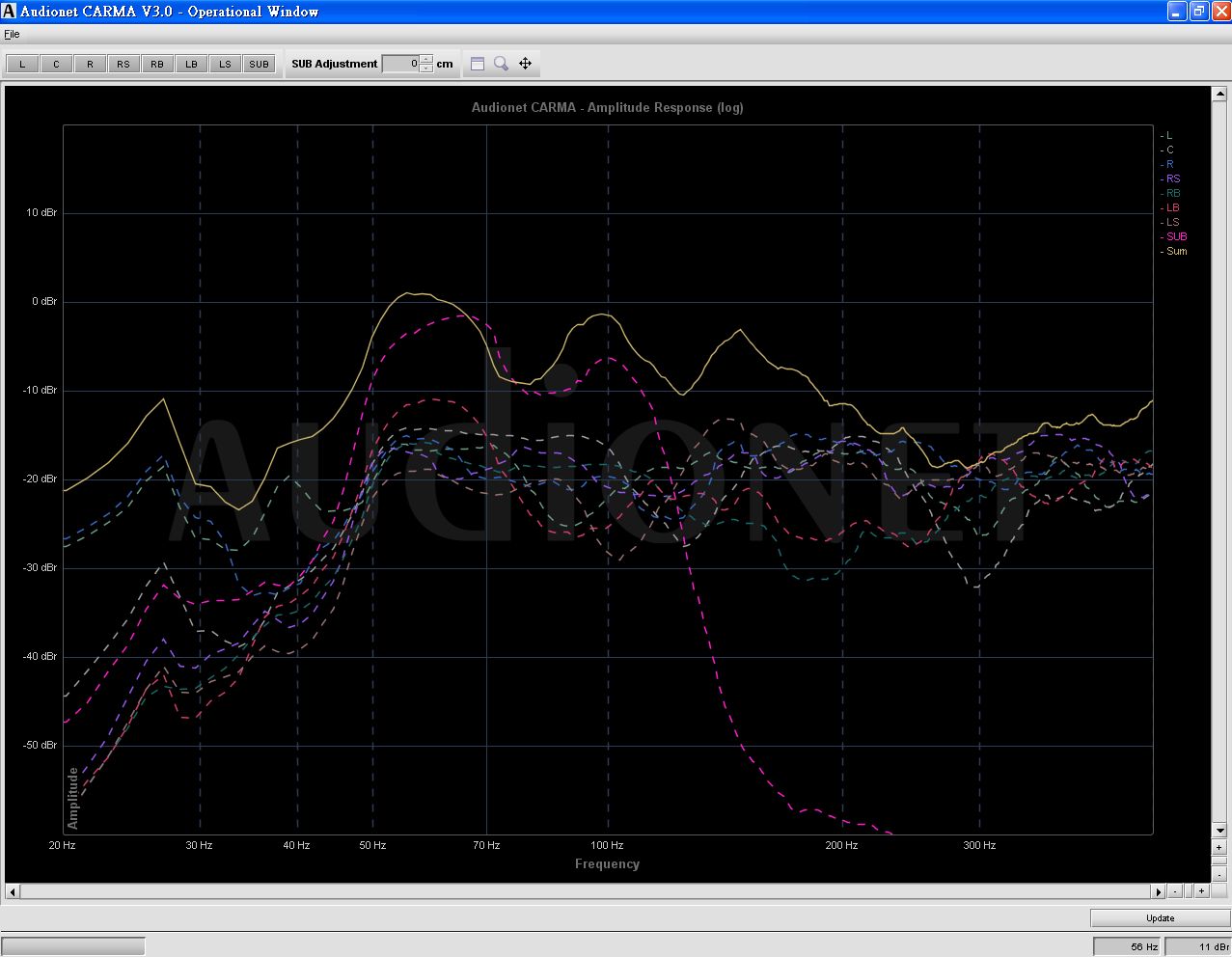Viewport: 1232px width, 957px height.
Task: Click the -50 dBr axis label
Action: point(40,746)
